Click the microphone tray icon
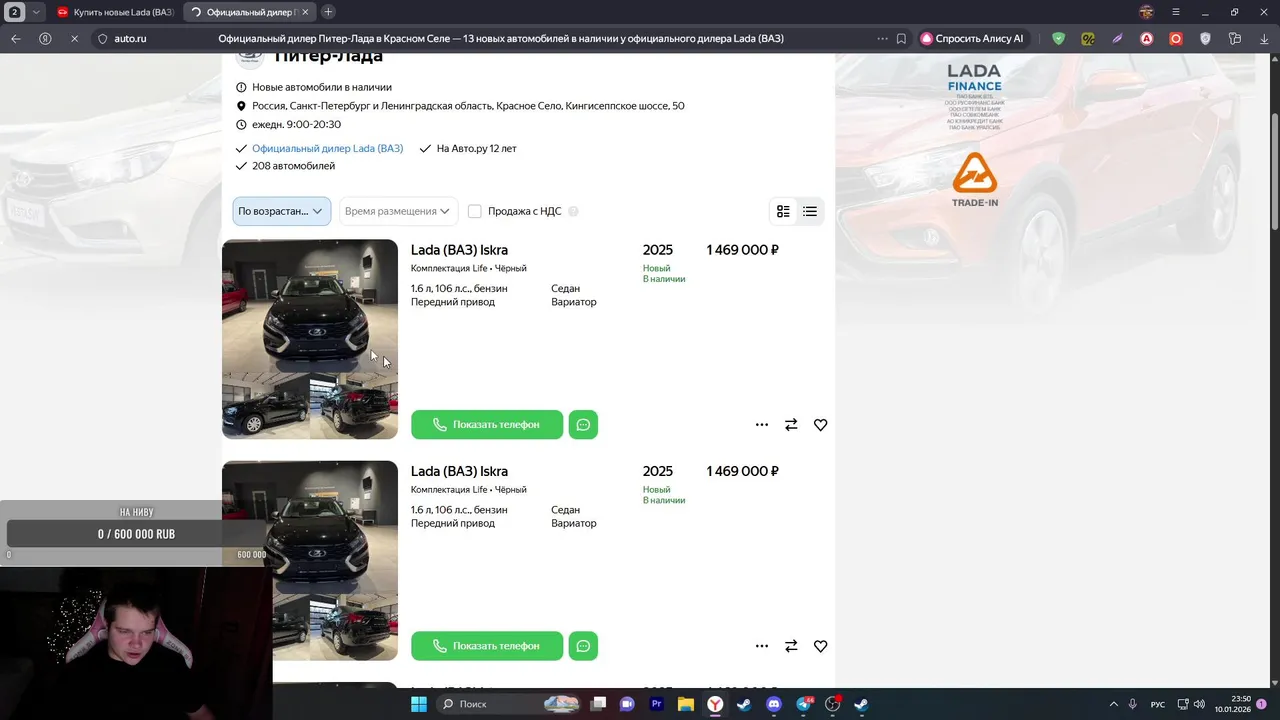This screenshot has height=720, width=1280. pos(1132,704)
